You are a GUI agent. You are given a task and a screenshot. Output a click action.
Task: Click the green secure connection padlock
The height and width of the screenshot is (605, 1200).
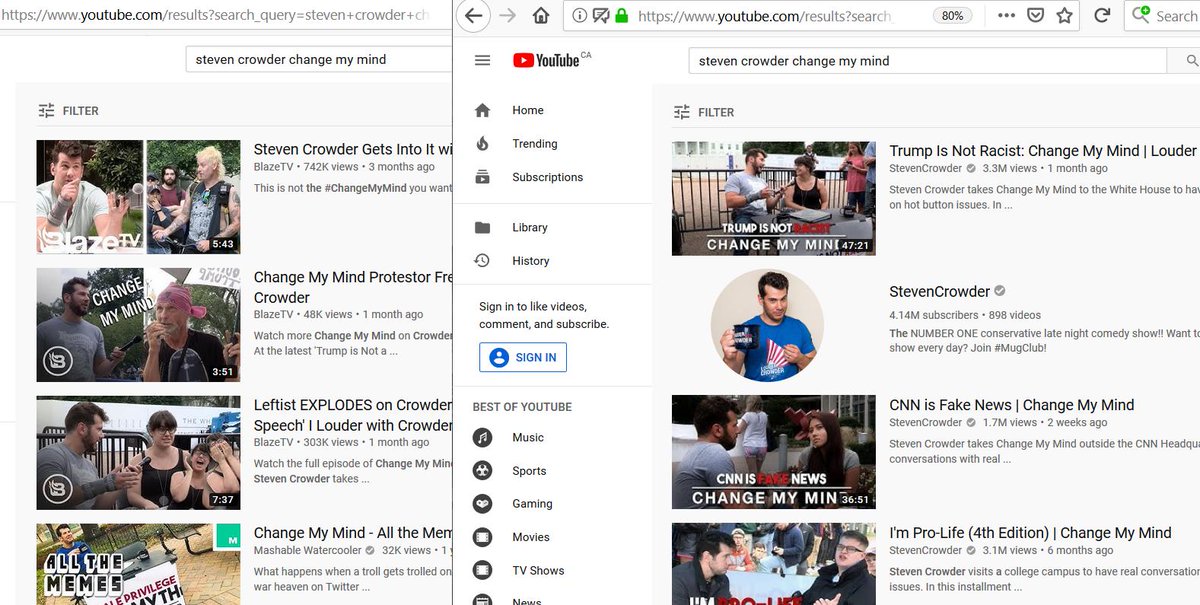click(621, 16)
